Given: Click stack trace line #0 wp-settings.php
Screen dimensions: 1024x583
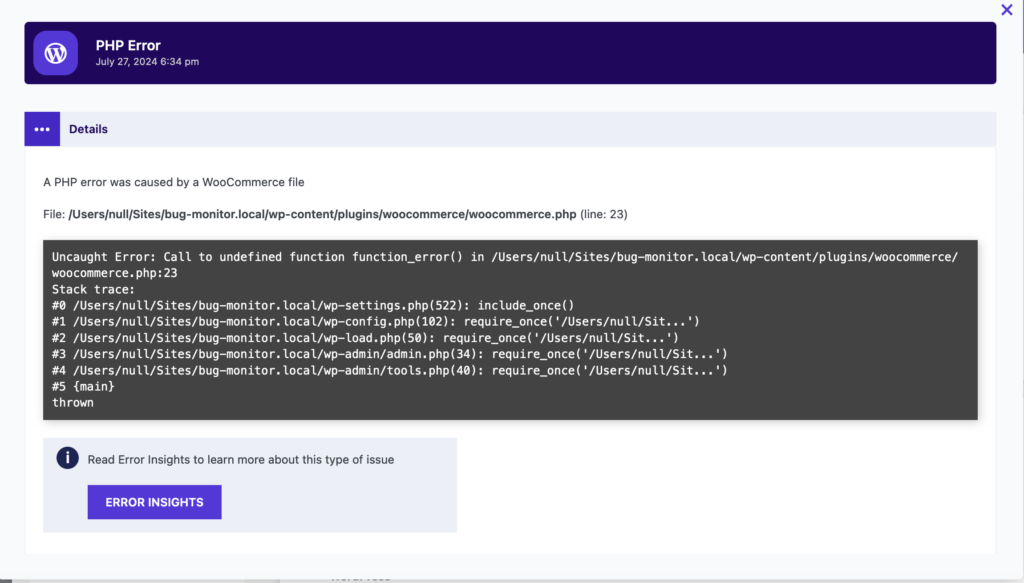Looking at the screenshot, I should click(x=313, y=306).
